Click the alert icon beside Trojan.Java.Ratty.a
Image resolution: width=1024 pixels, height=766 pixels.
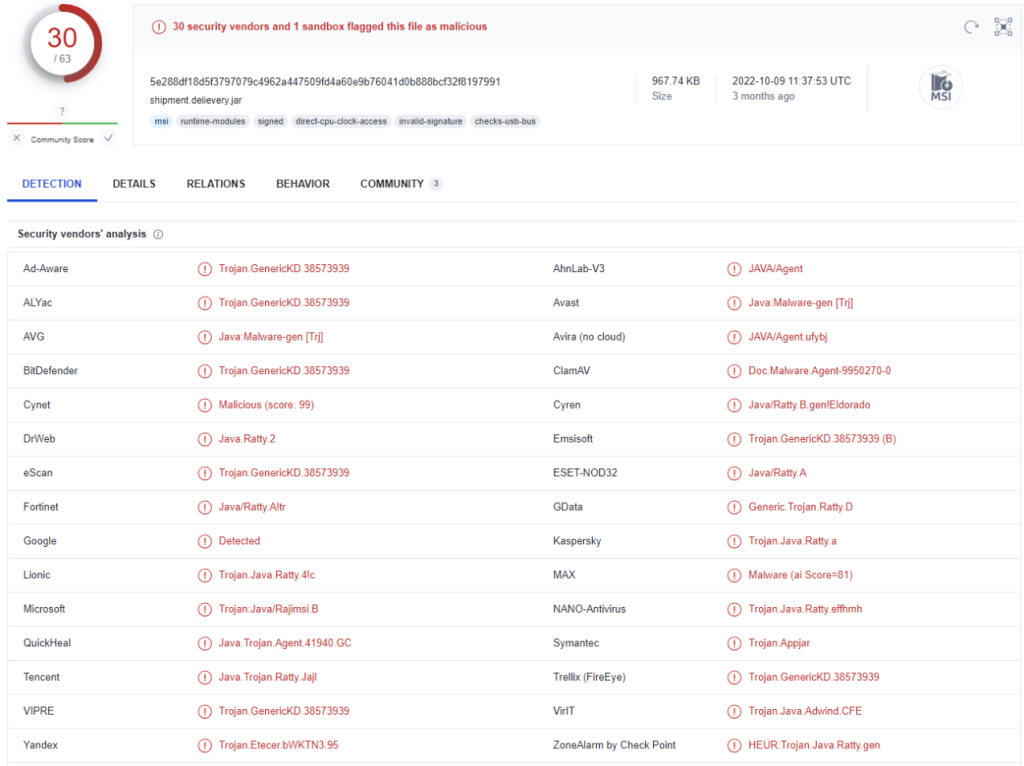(734, 541)
